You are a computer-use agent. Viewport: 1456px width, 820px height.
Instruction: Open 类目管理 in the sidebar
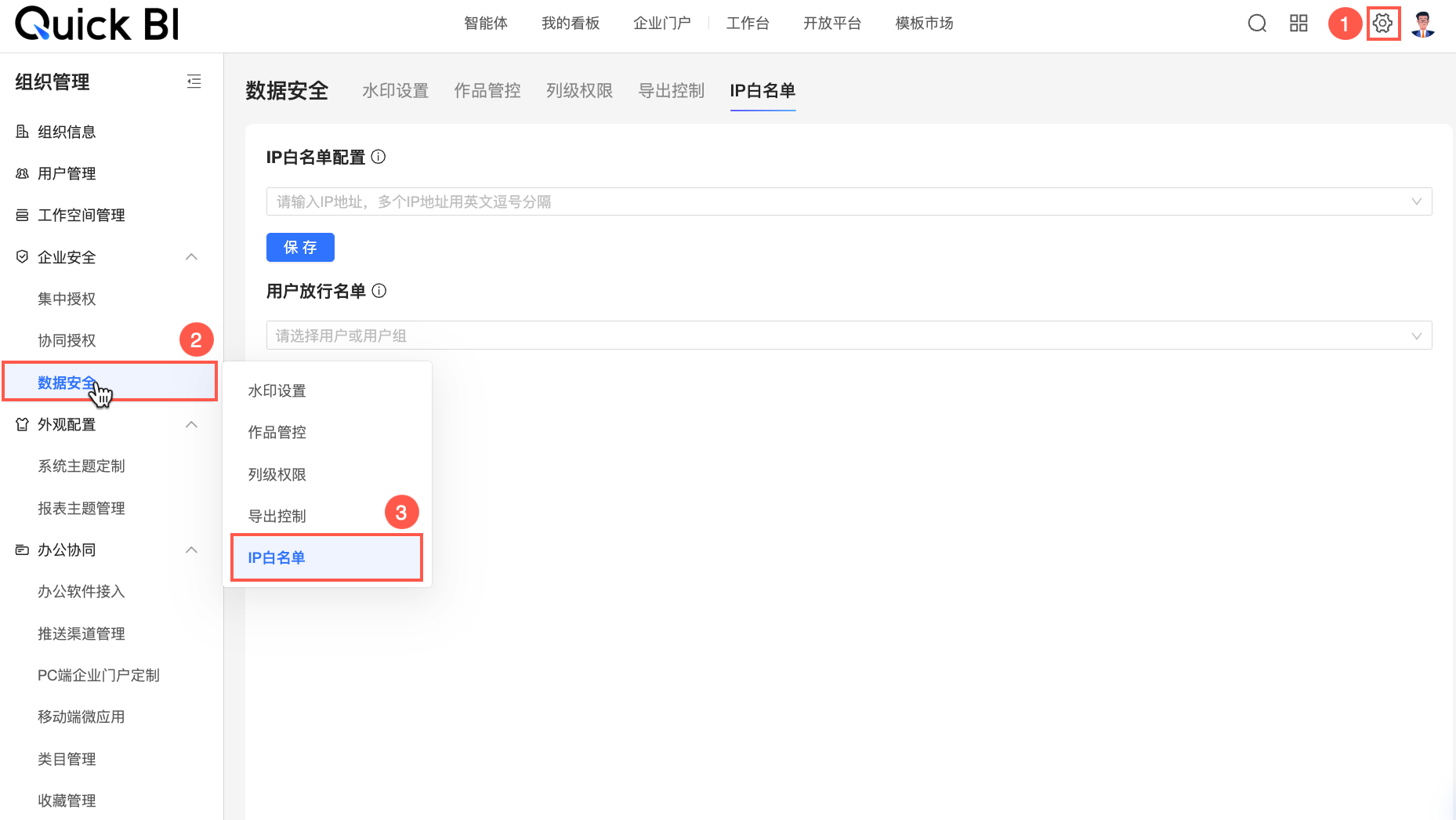[x=67, y=759]
